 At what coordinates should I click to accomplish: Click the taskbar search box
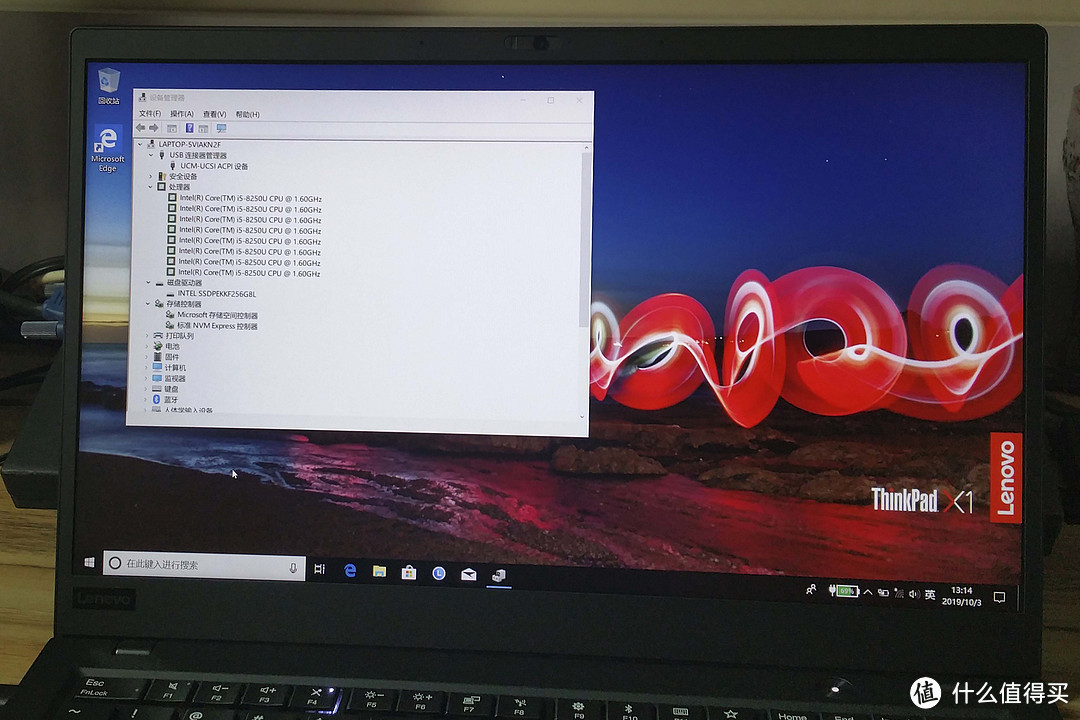(x=204, y=565)
